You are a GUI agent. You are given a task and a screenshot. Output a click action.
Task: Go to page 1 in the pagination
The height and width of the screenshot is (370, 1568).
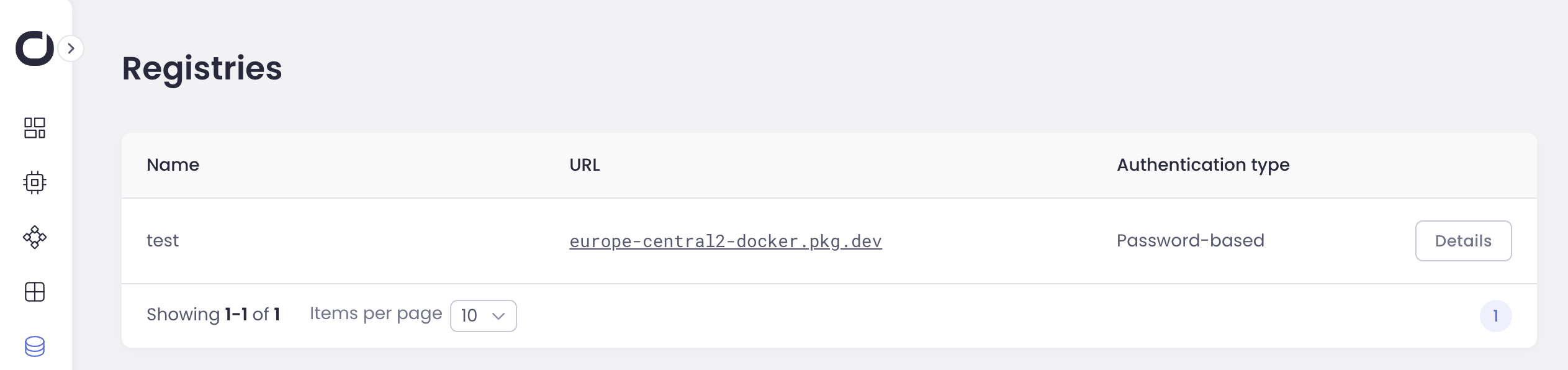1495,316
